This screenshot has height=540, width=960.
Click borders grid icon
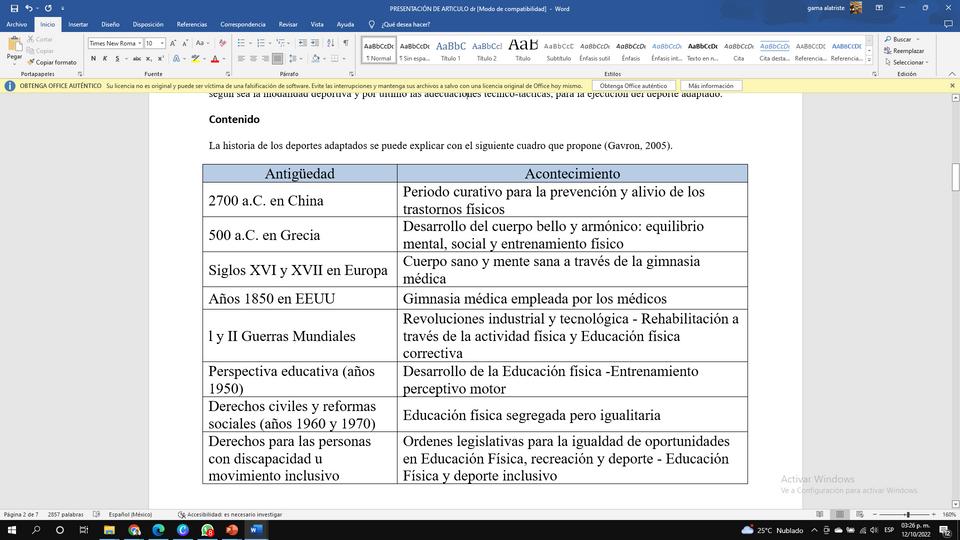click(334, 59)
